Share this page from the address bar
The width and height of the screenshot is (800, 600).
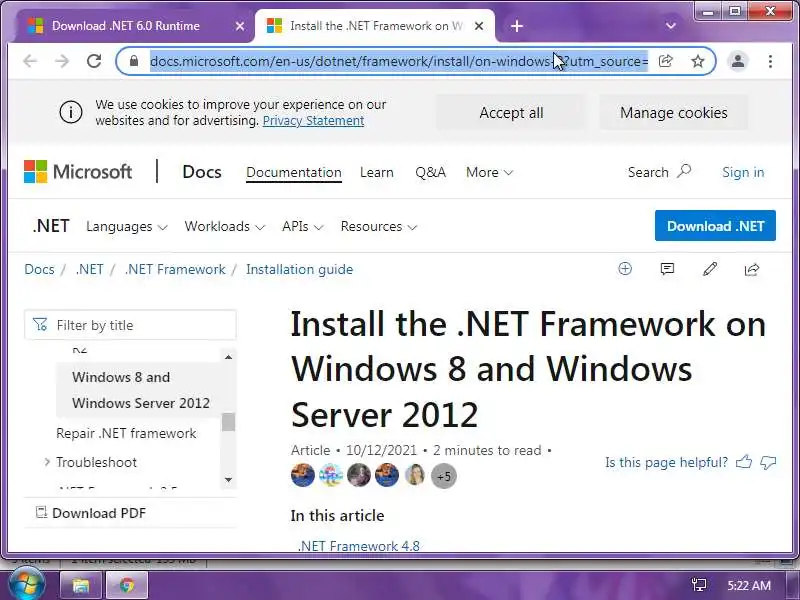click(666, 61)
